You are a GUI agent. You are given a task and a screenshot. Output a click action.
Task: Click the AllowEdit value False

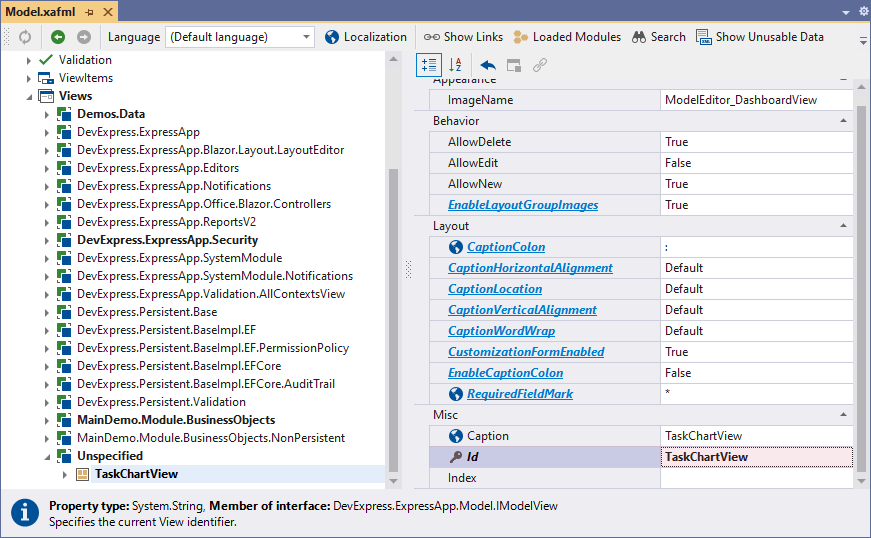[x=757, y=163]
